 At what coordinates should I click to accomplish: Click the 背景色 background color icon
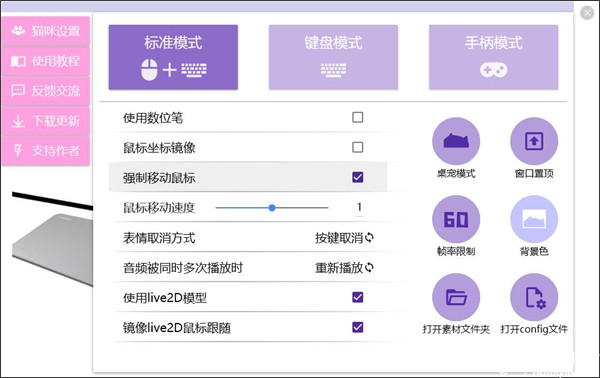tap(534, 219)
